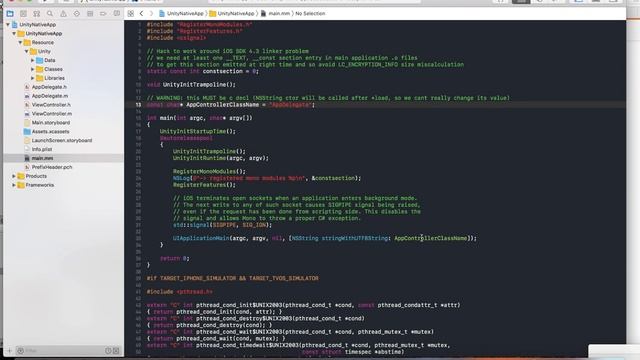Click the add file plus button

pyautogui.click(x=10, y=351)
